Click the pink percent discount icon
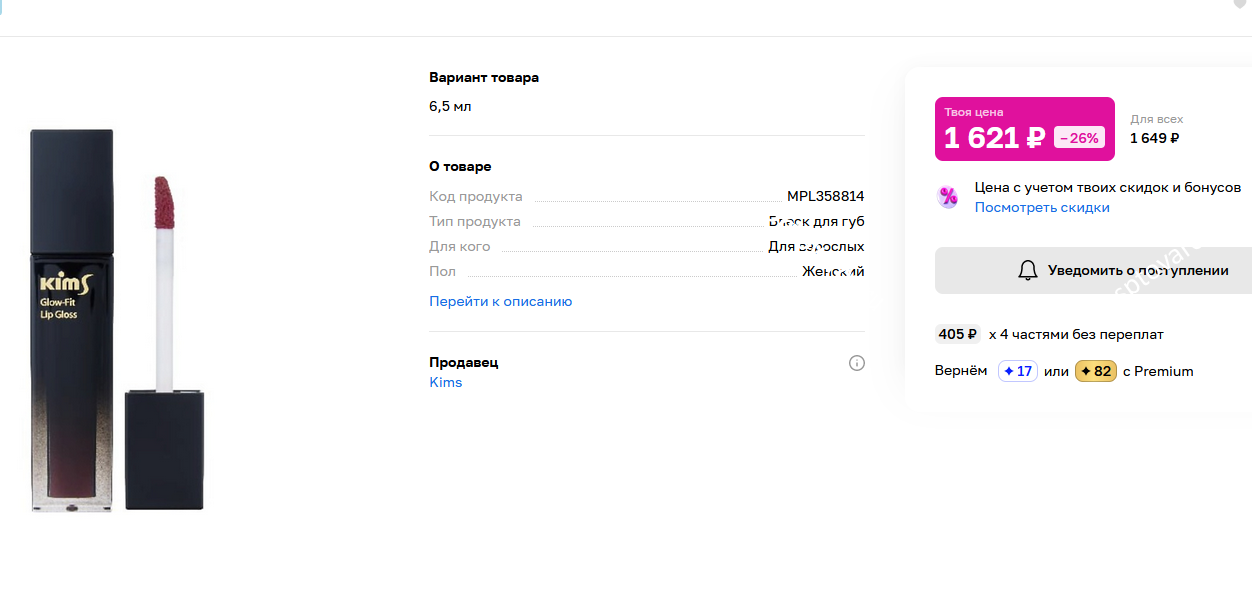Viewport: 1252px width, 596px height. coord(948,197)
